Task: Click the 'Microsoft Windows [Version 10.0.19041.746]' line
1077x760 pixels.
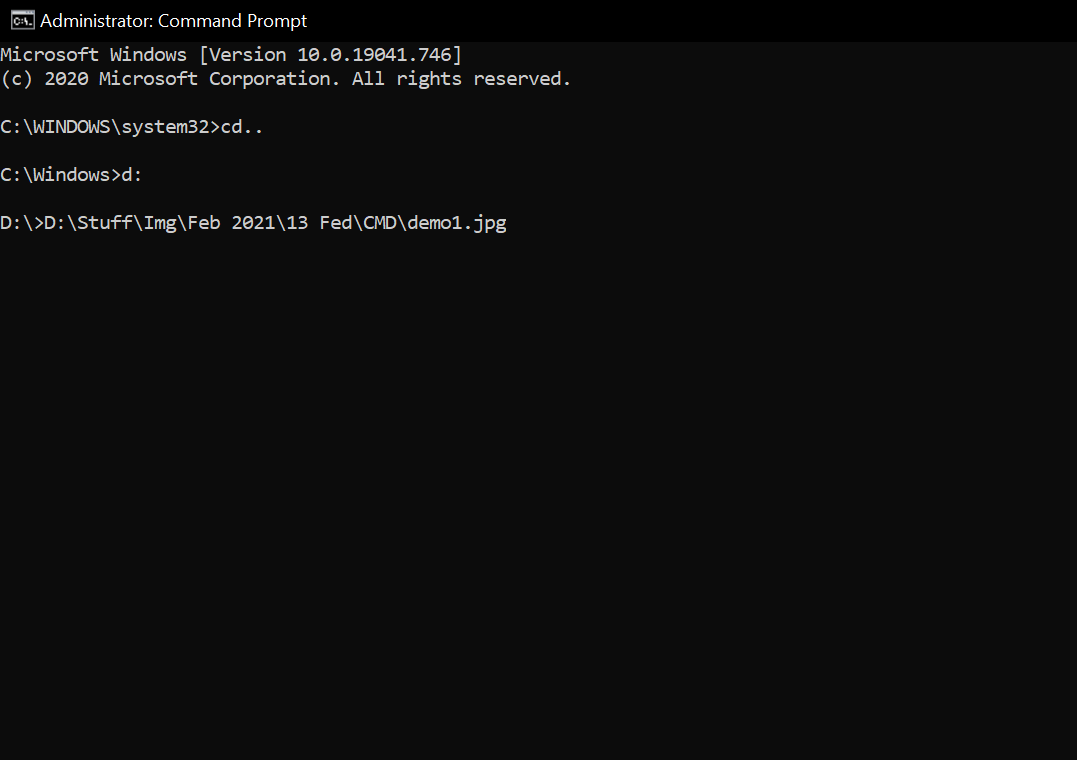Action: (x=230, y=54)
